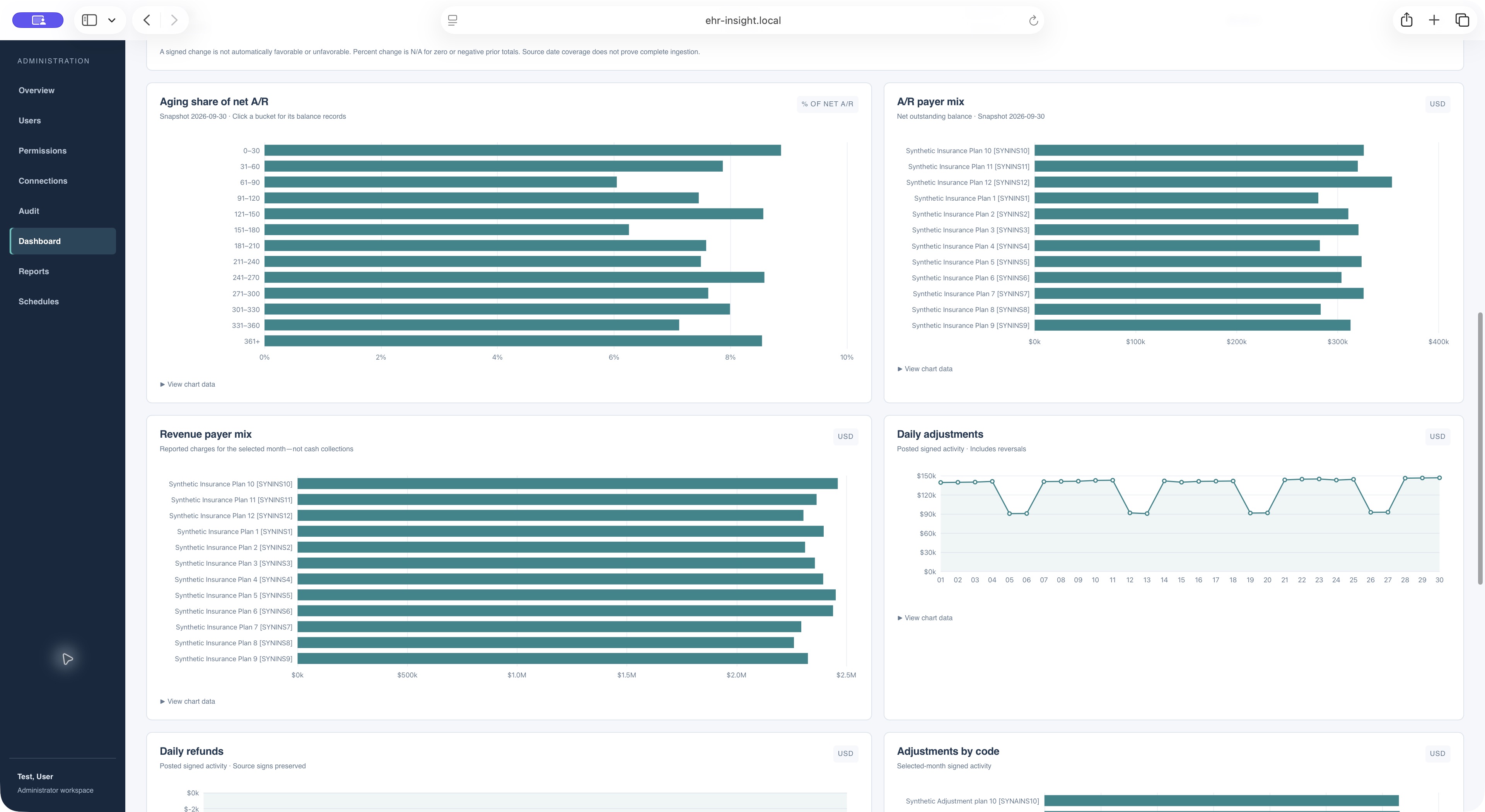Image resolution: width=1485 pixels, height=812 pixels.
Task: Click the Test, User account name
Action: pyautogui.click(x=35, y=776)
